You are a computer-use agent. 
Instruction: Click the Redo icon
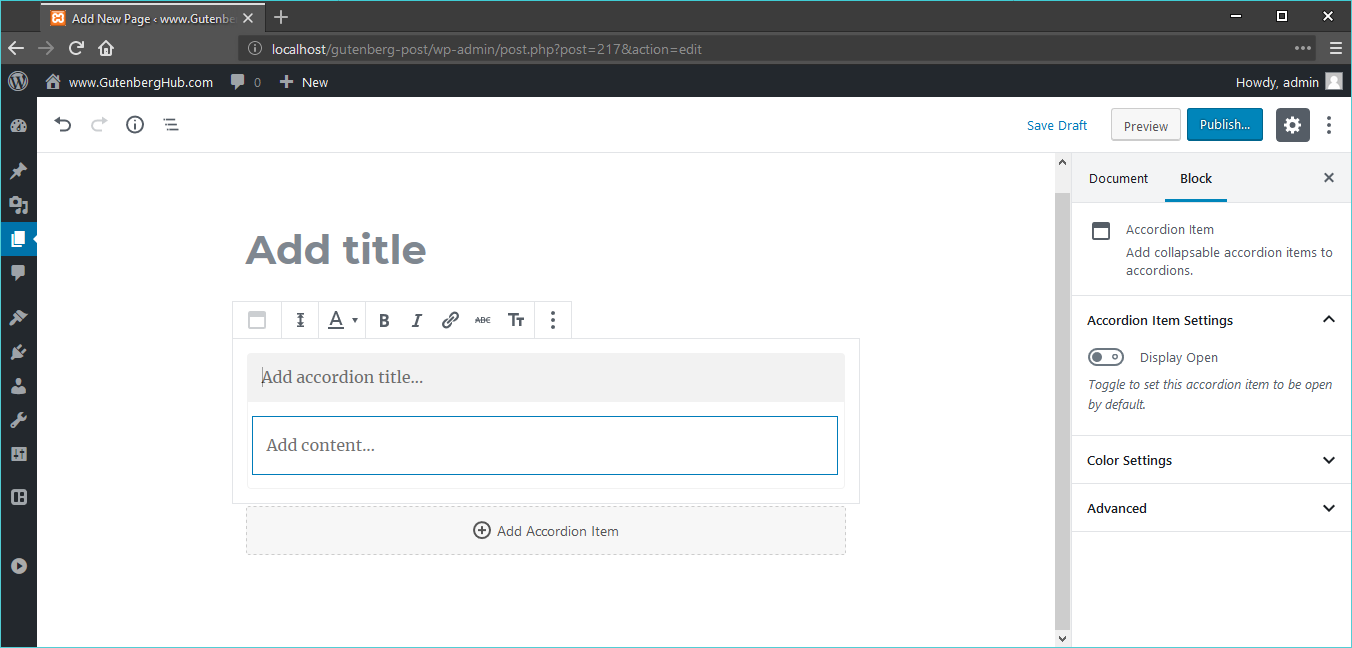pyautogui.click(x=98, y=124)
